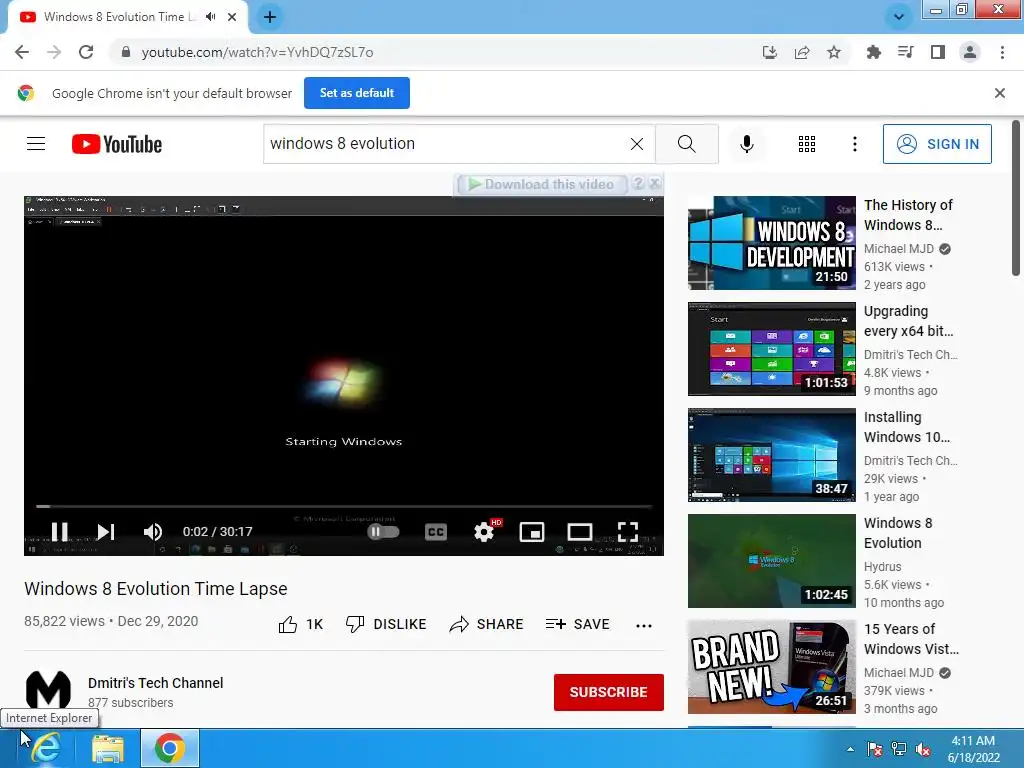Switch to theater mode
Screen dimensions: 1024x768
pos(579,532)
